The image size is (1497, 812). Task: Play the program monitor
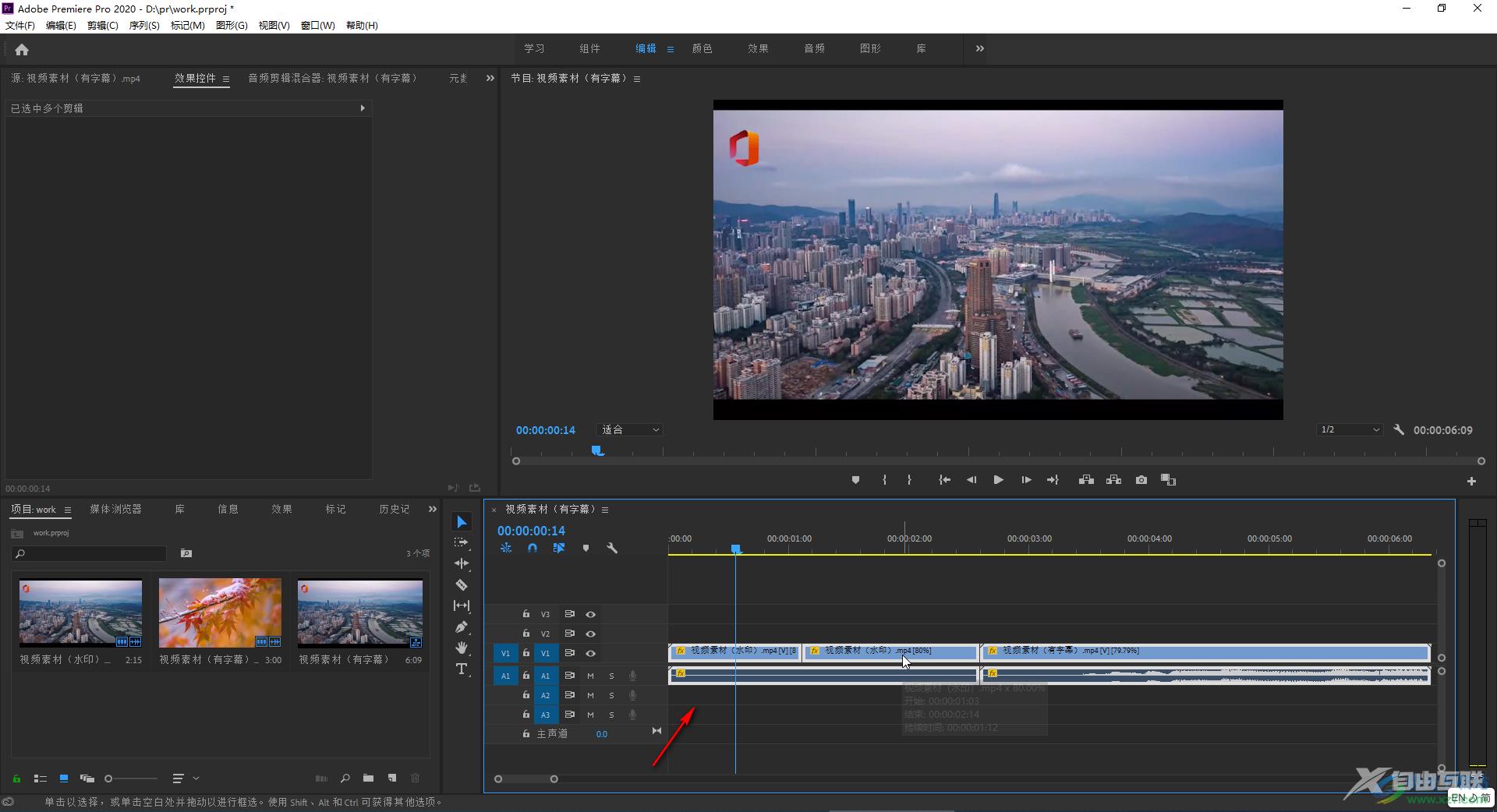(998, 480)
